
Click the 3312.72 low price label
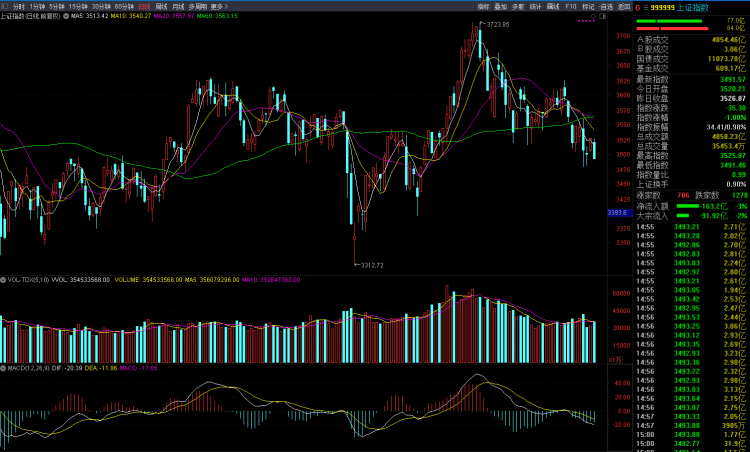click(372, 265)
